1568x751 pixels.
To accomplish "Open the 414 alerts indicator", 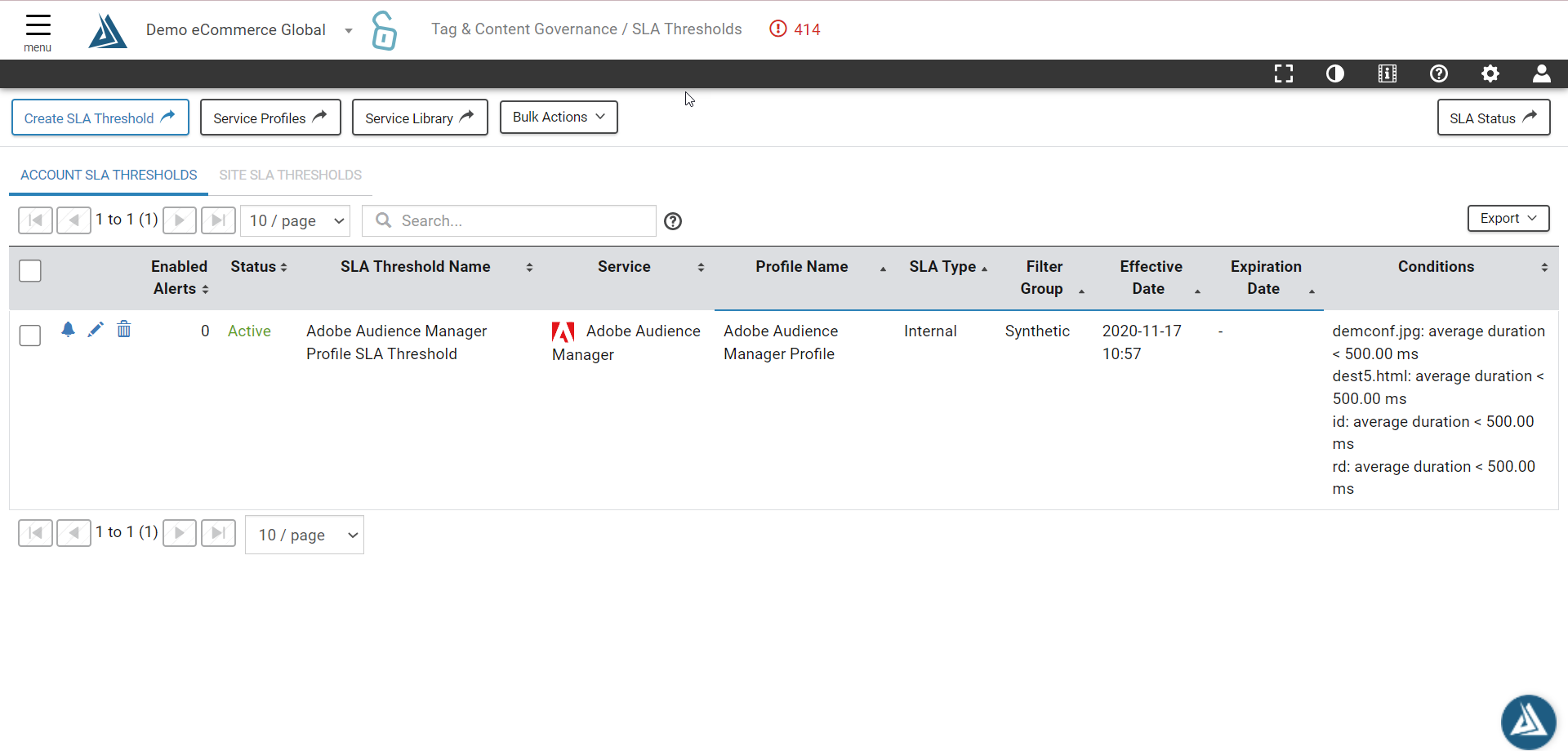I will (795, 29).
